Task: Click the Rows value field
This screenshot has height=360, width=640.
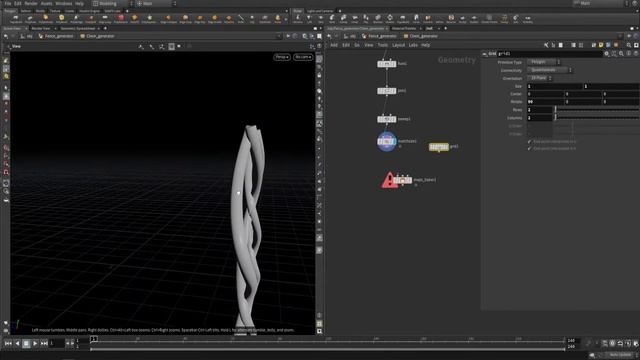Action: 540,110
